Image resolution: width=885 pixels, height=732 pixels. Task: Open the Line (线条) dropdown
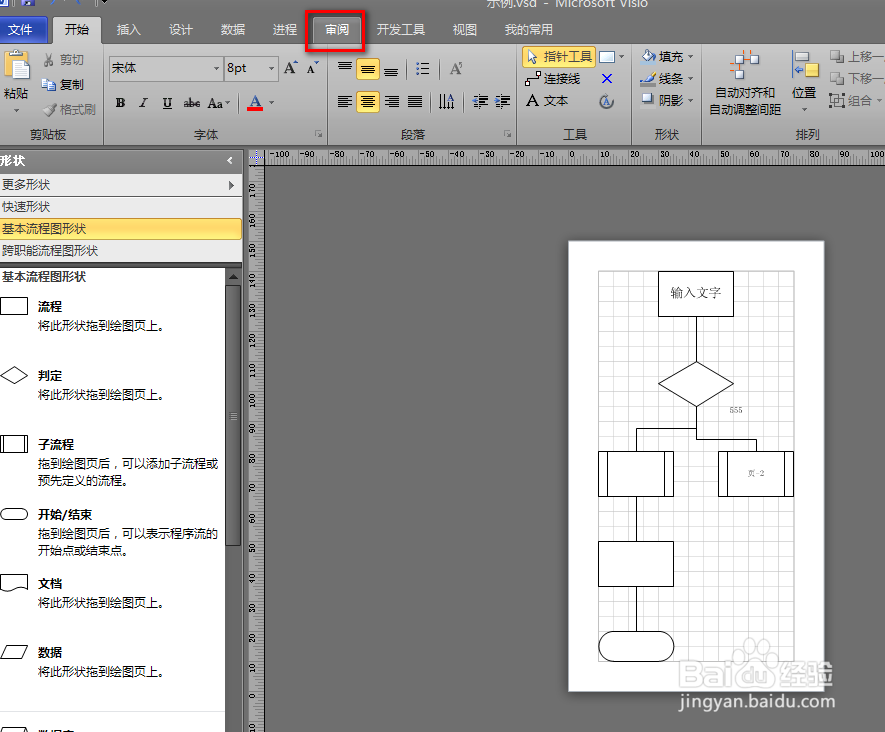pyautogui.click(x=667, y=78)
